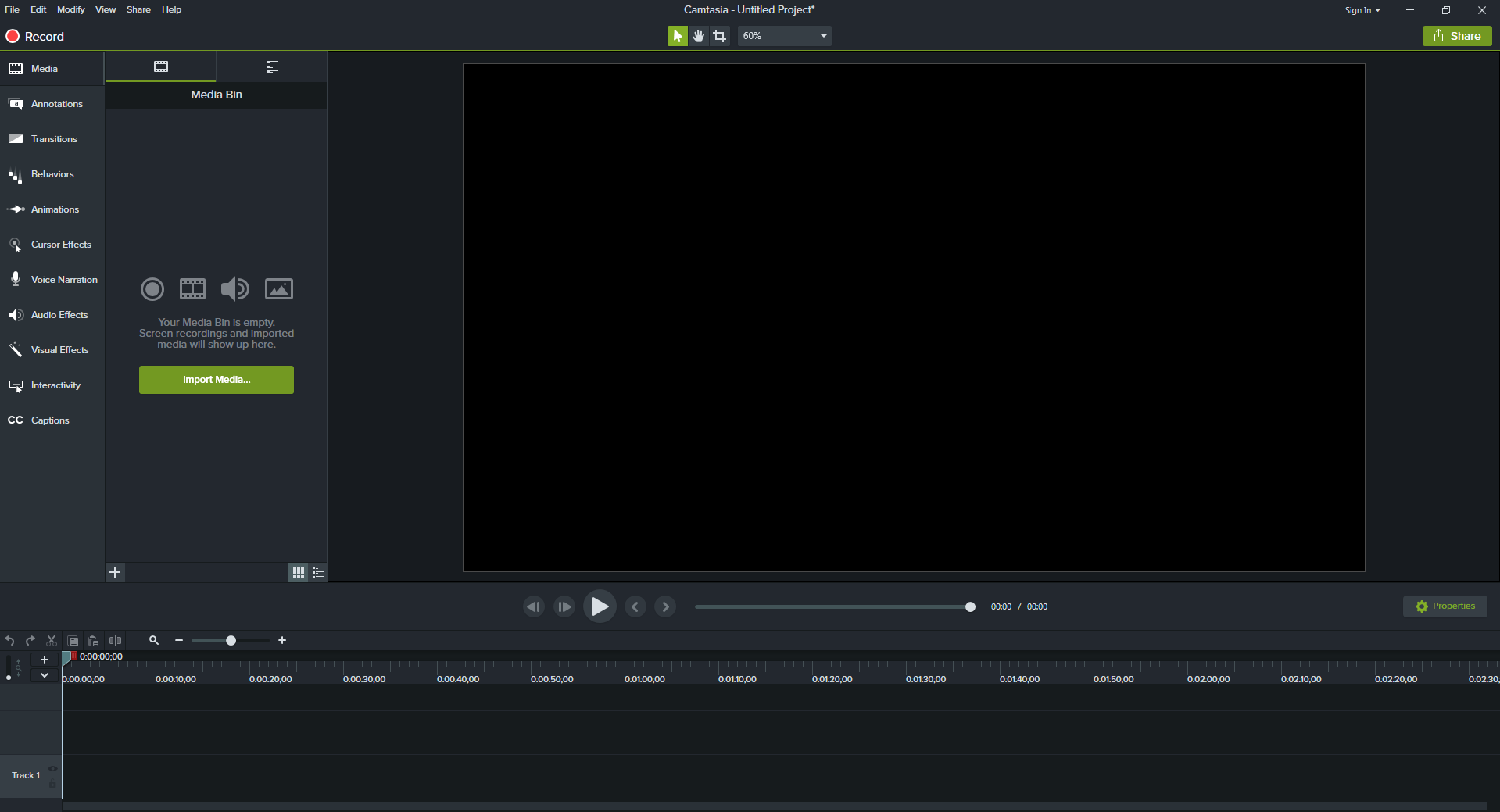Toggle the Track 1 lock icon
Screen dimensions: 1500x812
tap(52, 783)
